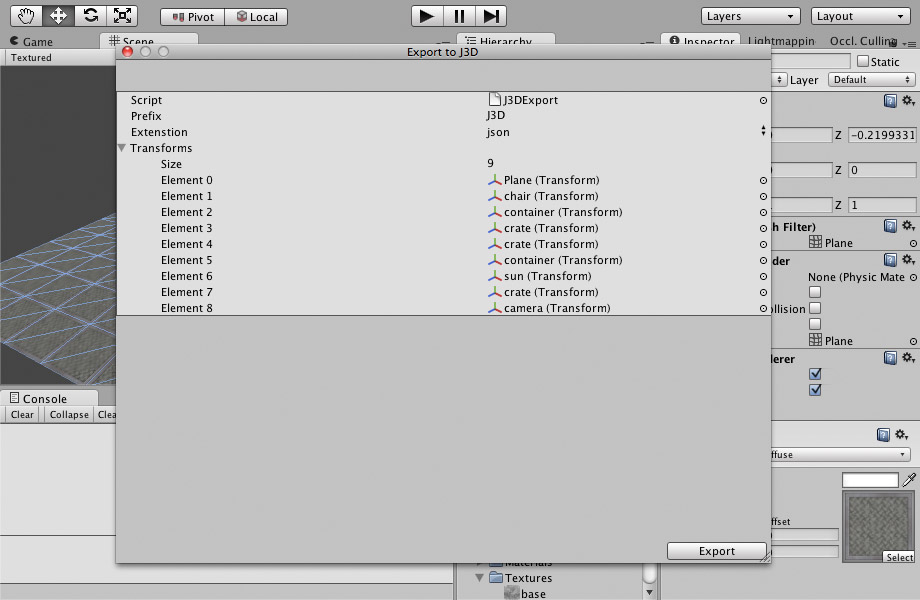Switch to the Scene tab
The width and height of the screenshot is (920, 600).
tap(140, 41)
